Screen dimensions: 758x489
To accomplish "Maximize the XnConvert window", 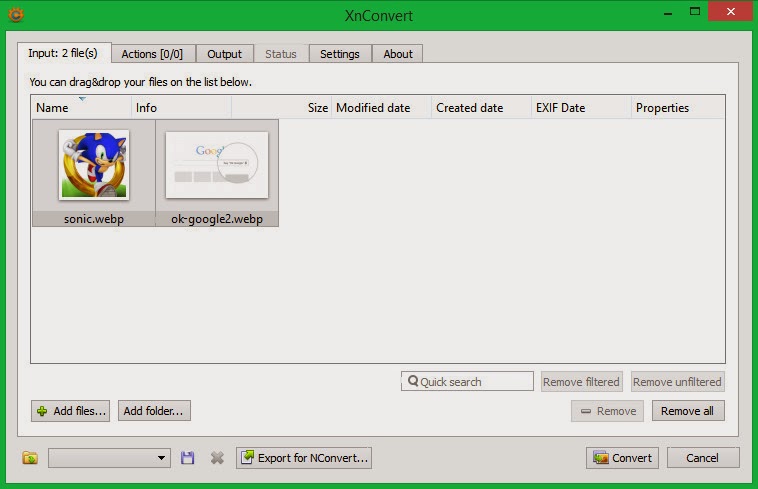I will [695, 12].
